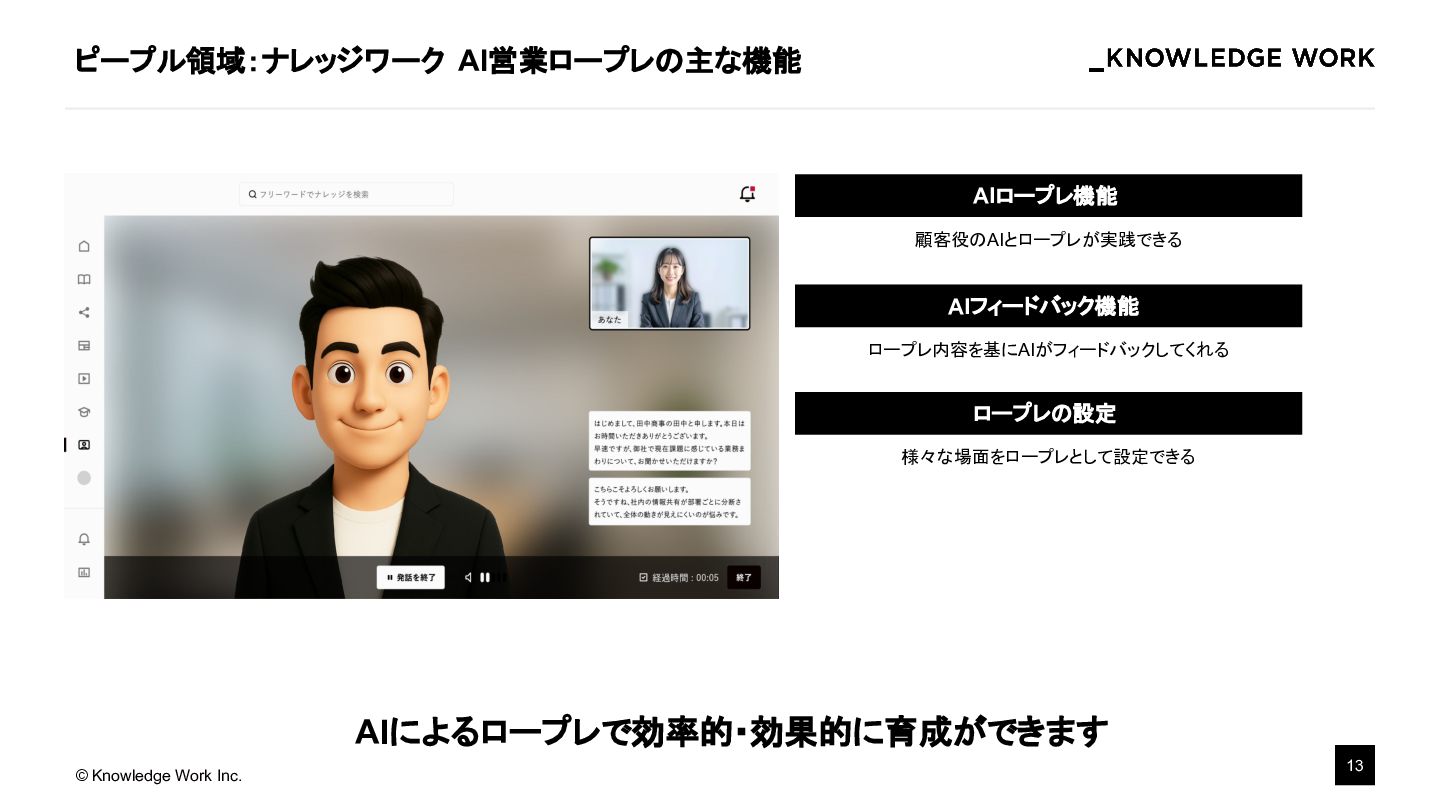Click text 顧客役のAIとロープレが実践できる
This screenshot has height=810, width=1440.
click(x=1048, y=240)
